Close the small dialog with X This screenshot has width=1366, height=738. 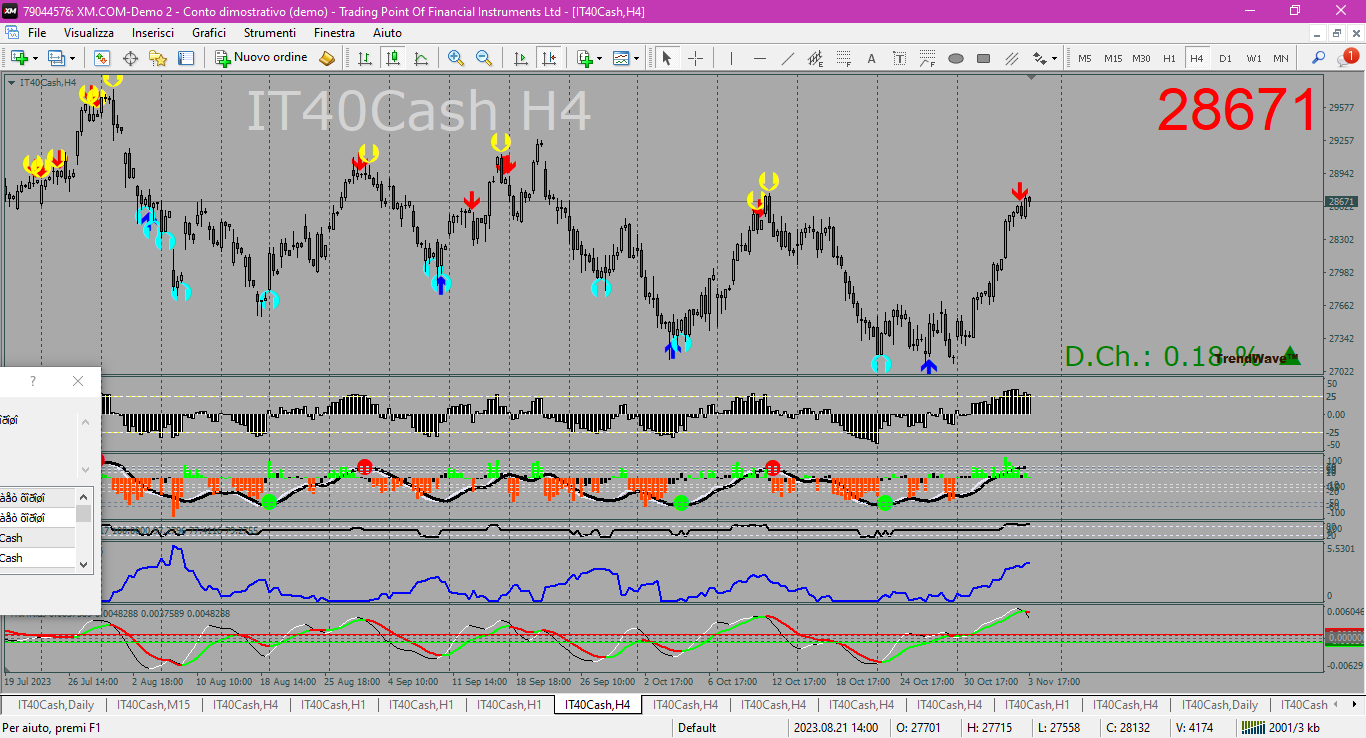78,381
